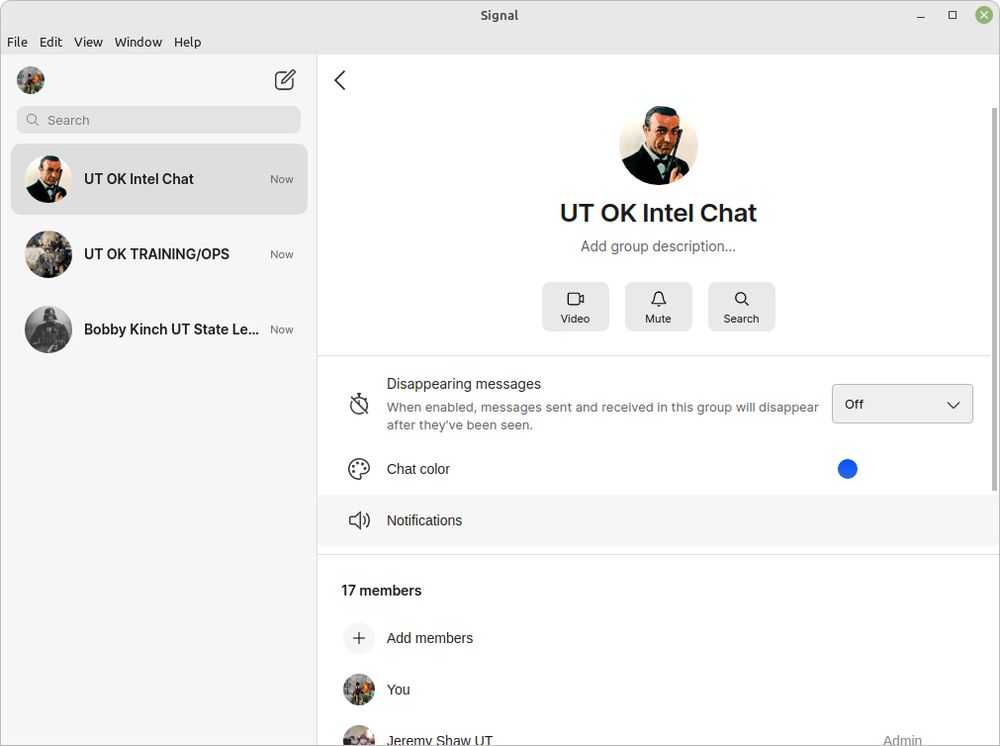The width and height of the screenshot is (1000, 746).
Task: Open your avatar in the members list
Action: coord(359,689)
